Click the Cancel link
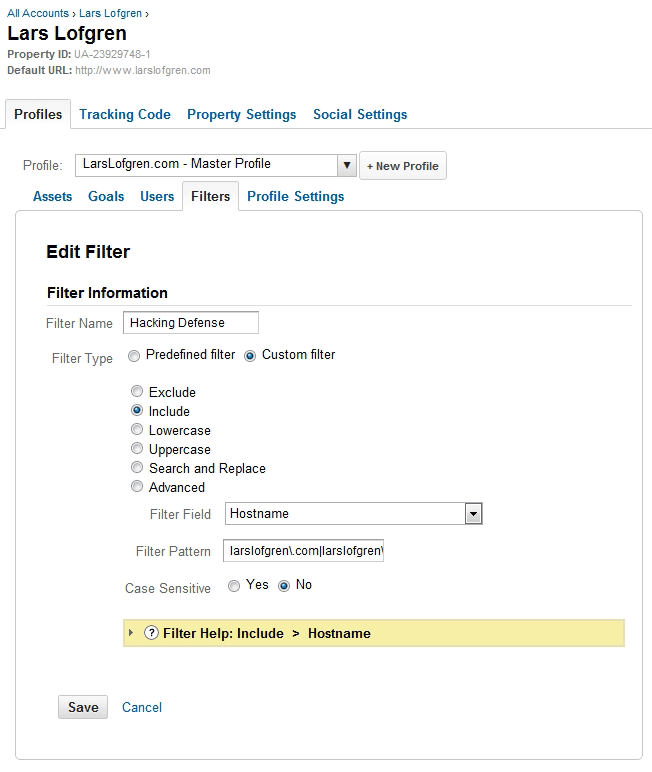The width and height of the screenshot is (652, 772). [x=142, y=708]
